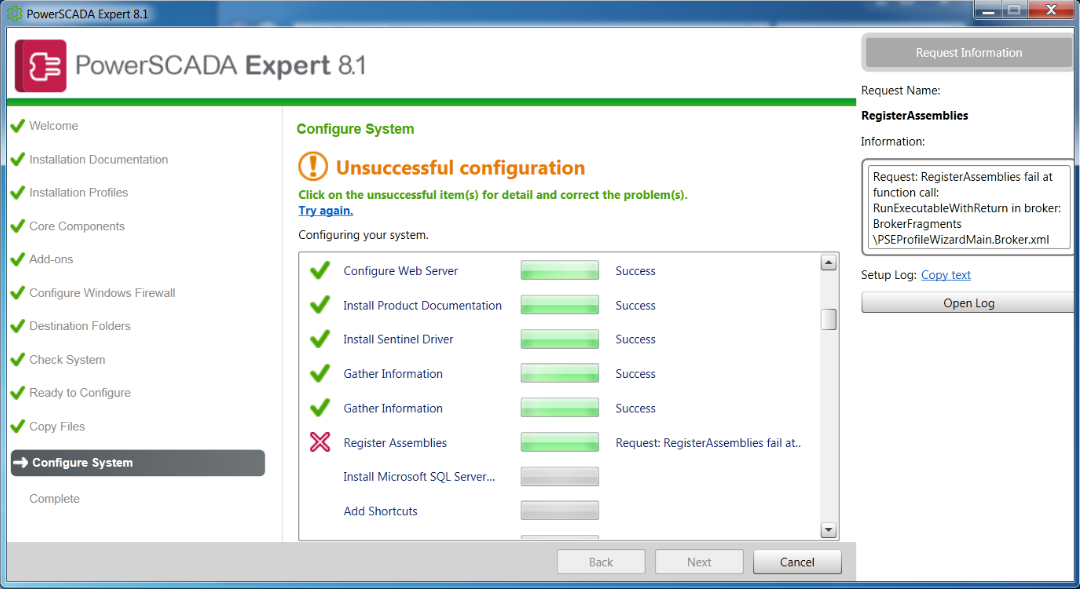The width and height of the screenshot is (1080, 589).
Task: Click the task list scrollbar thumb
Action: point(829,319)
